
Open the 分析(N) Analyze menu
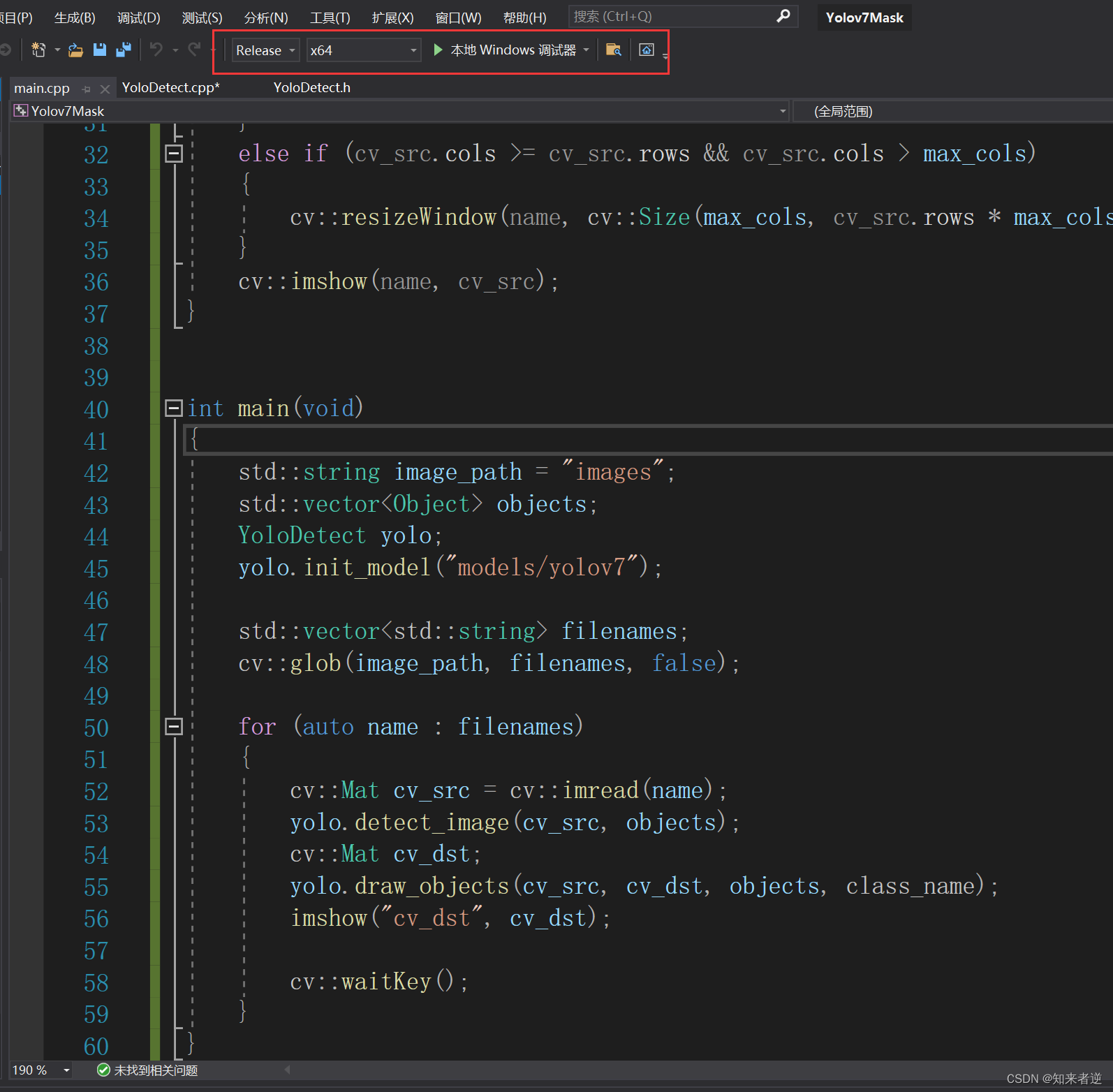266,17
